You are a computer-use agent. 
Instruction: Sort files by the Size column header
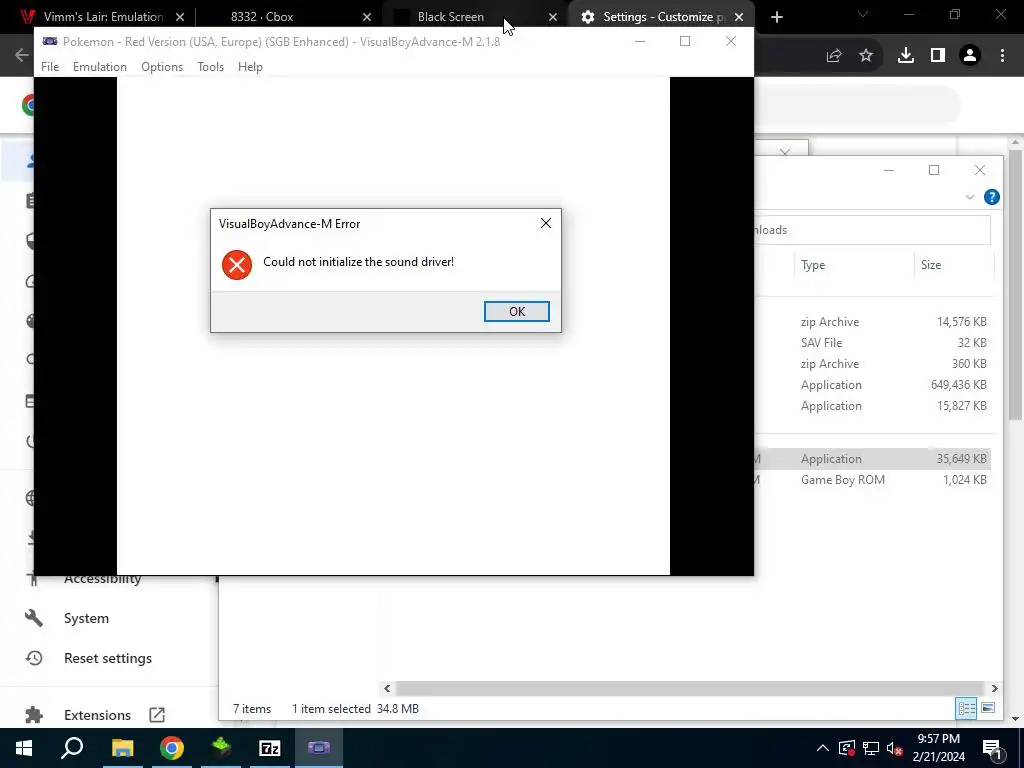click(931, 265)
